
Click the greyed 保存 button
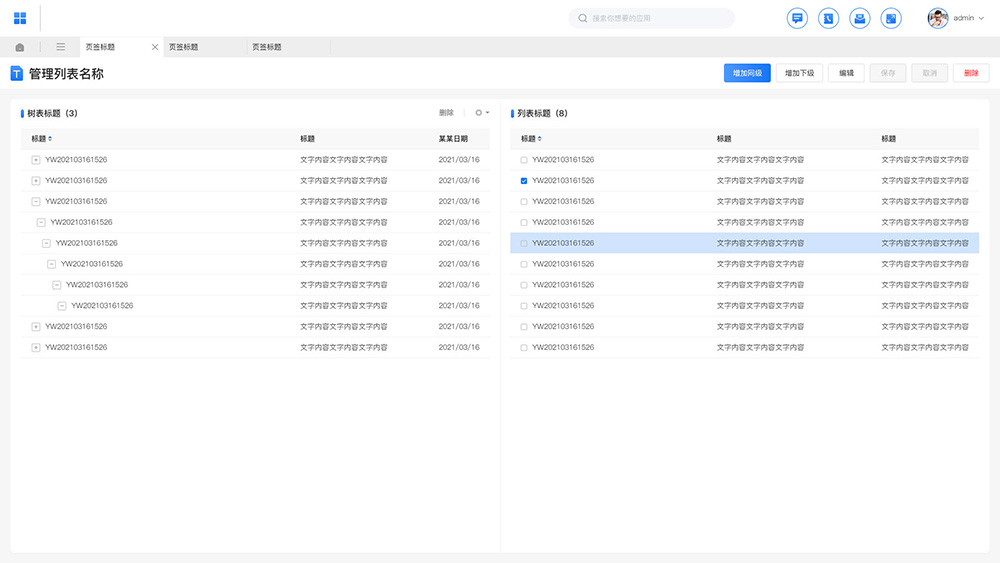888,73
